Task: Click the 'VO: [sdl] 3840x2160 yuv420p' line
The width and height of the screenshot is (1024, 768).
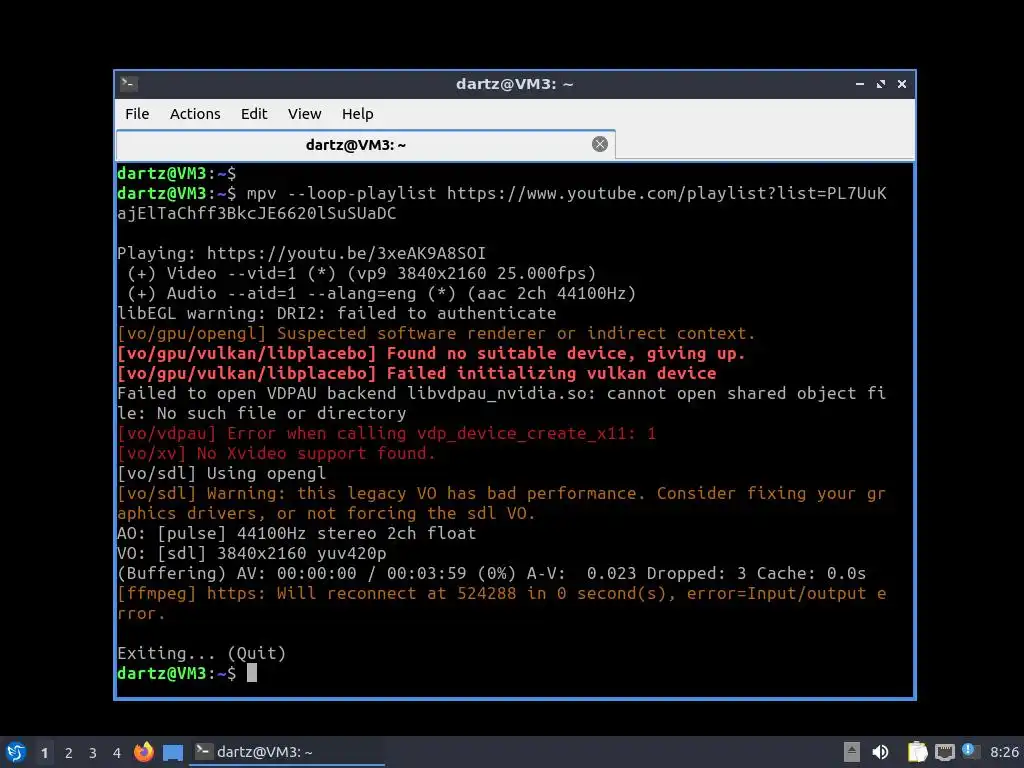Action: (251, 554)
